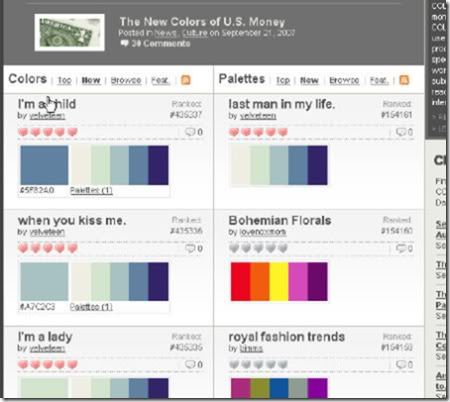
Task: Select the New tab in Colors section
Action: 91,80
